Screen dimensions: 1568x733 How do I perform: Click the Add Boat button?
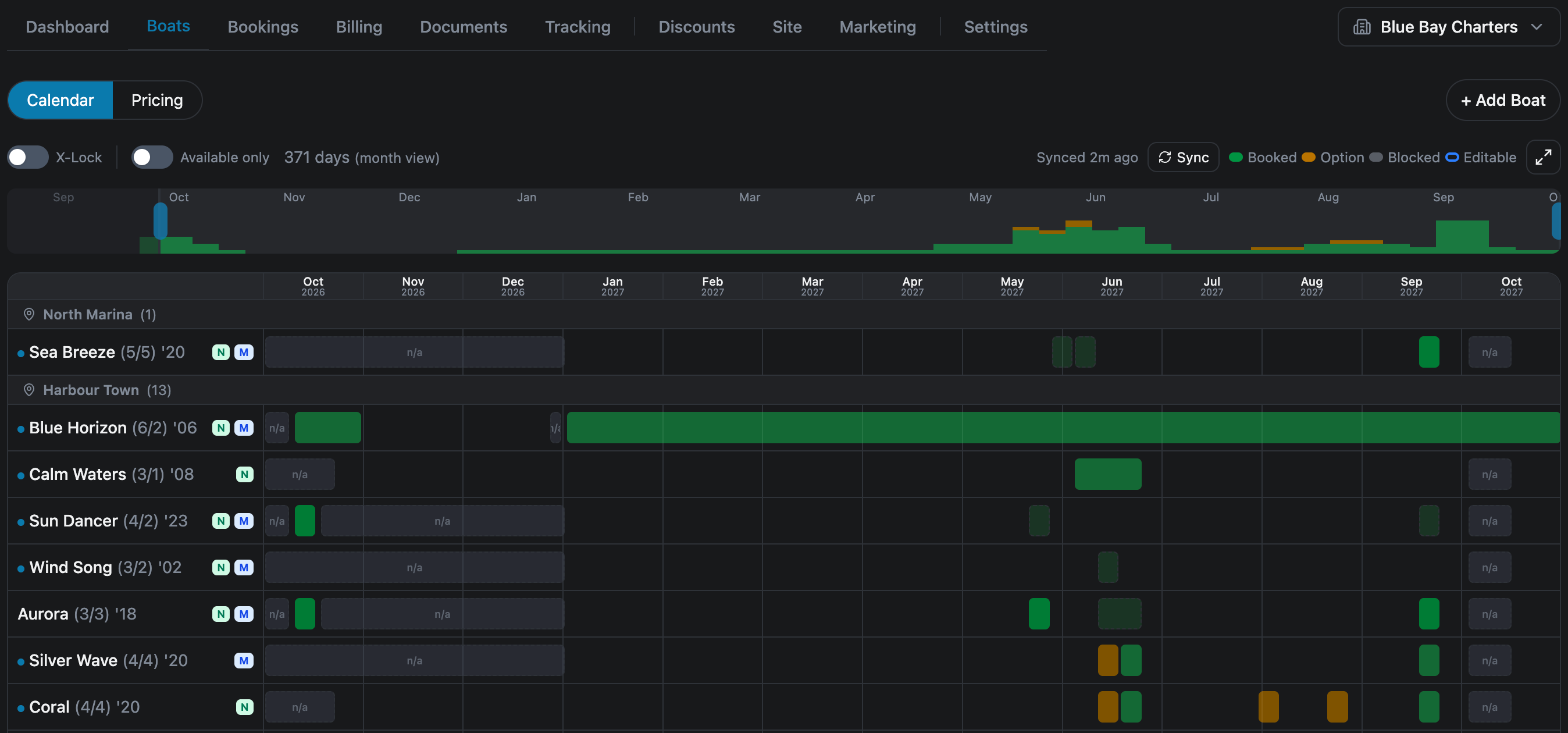pos(1503,100)
